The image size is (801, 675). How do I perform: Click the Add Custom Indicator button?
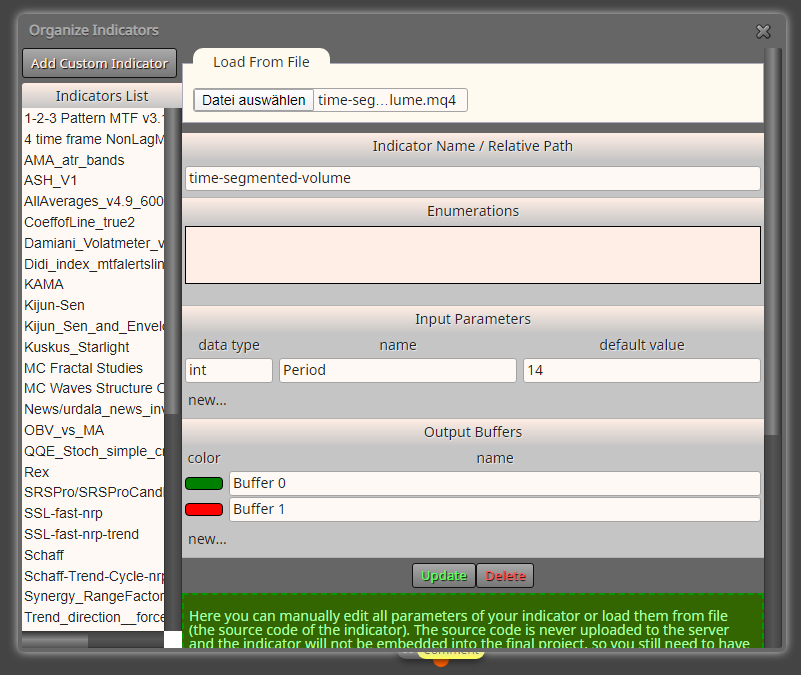pos(100,63)
